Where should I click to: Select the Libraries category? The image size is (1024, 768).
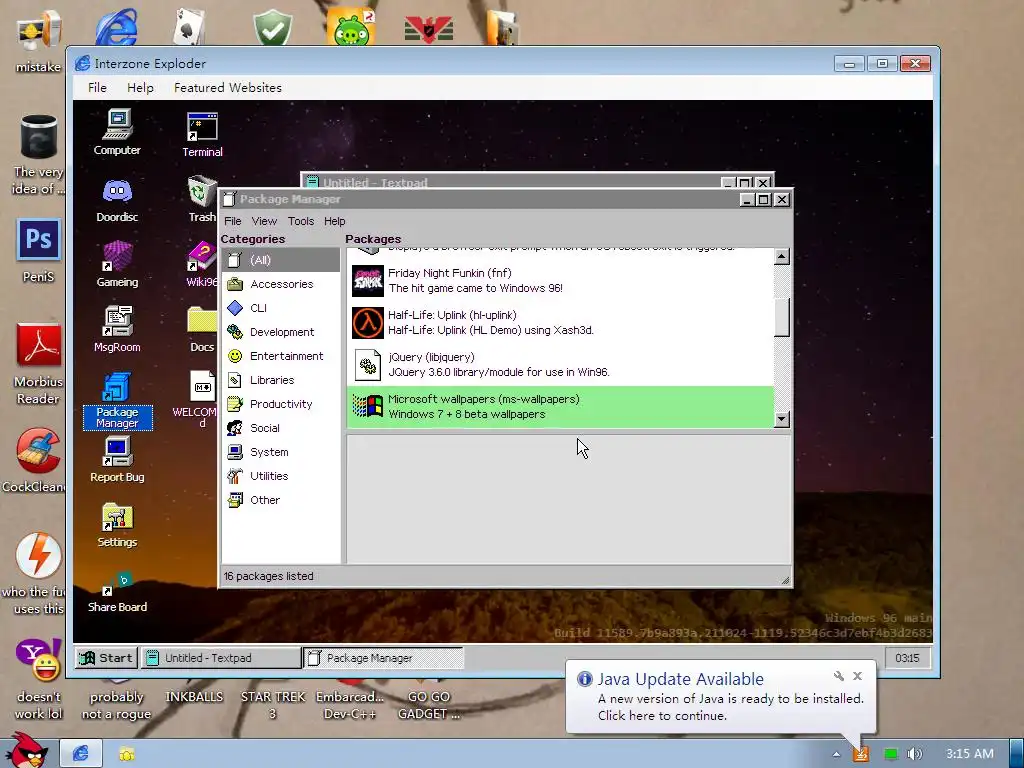click(281, 380)
